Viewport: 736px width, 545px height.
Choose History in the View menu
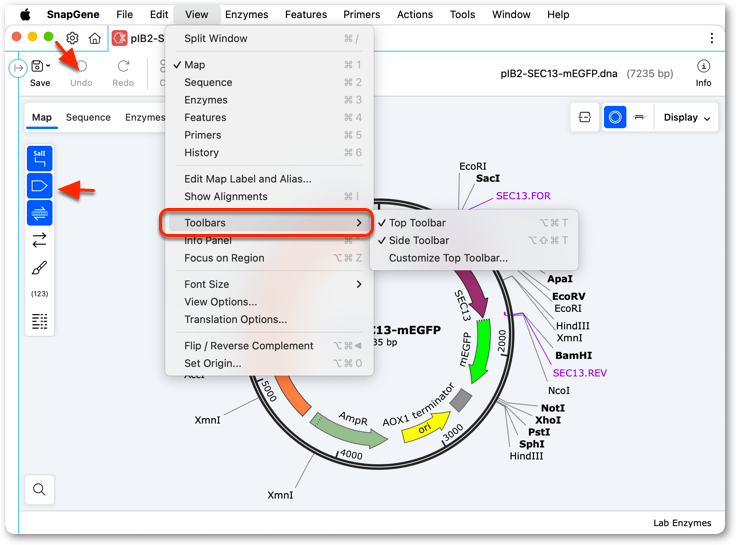pyautogui.click(x=269, y=153)
